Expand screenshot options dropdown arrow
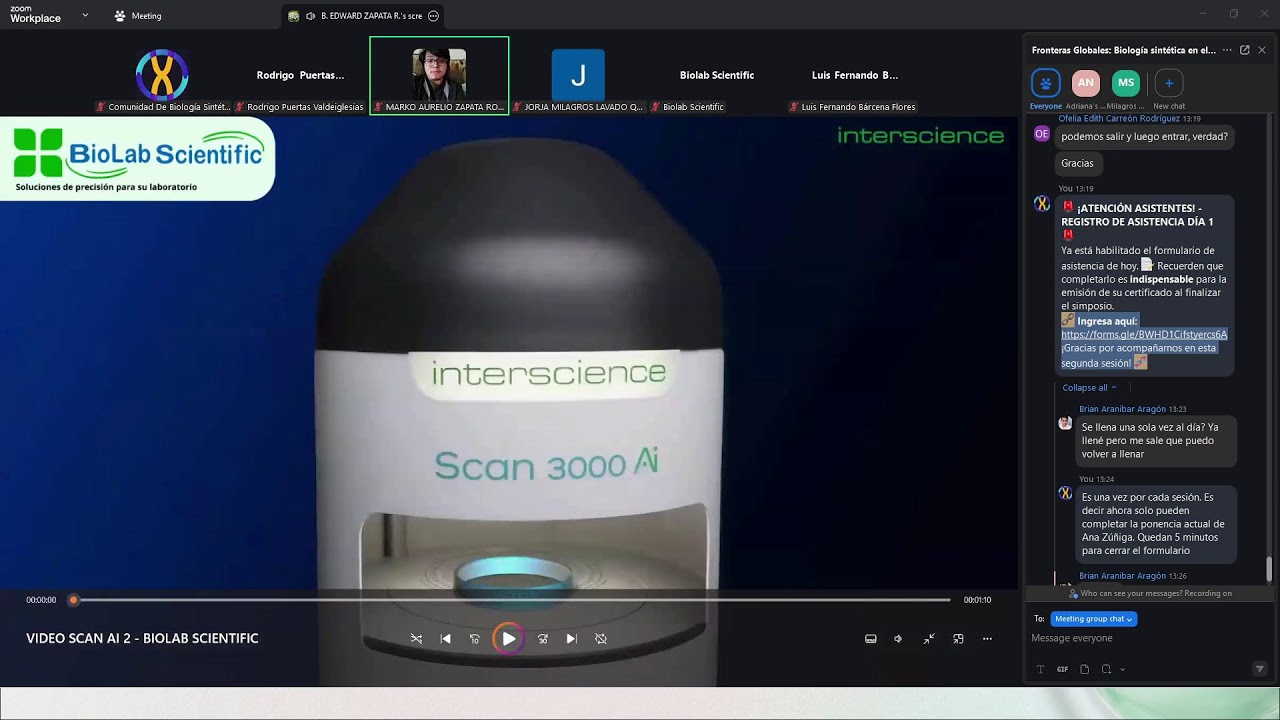1280x720 pixels. 1122,669
